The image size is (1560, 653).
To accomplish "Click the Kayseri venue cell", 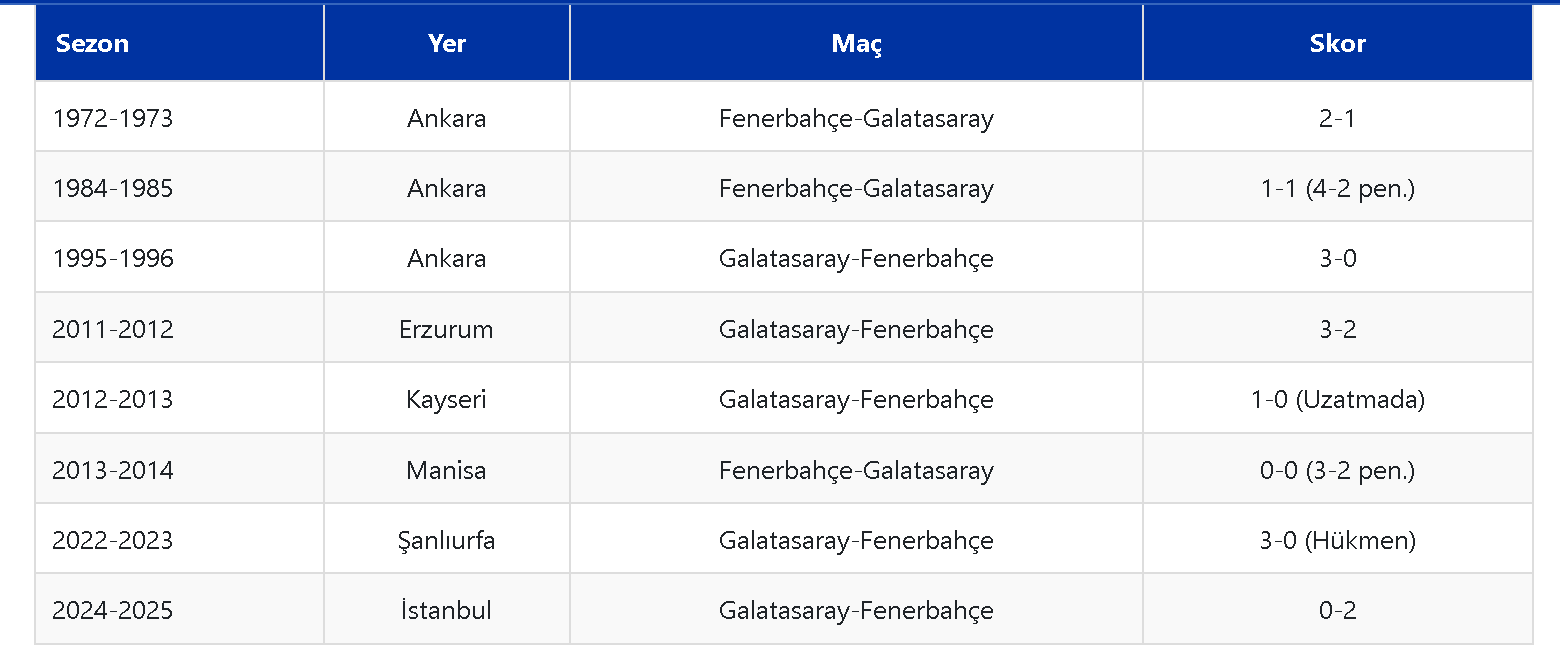I will (x=446, y=399).
